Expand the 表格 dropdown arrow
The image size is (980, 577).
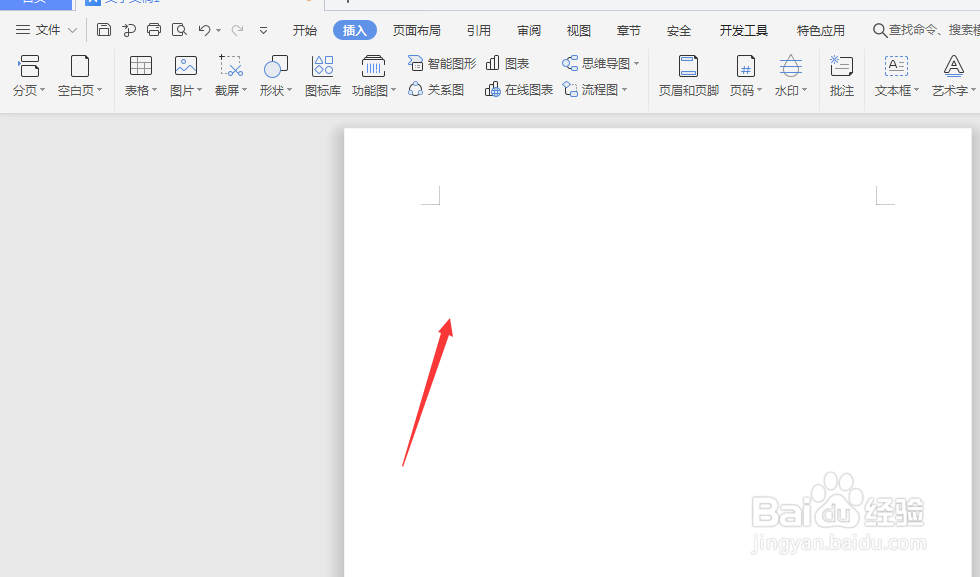154,90
